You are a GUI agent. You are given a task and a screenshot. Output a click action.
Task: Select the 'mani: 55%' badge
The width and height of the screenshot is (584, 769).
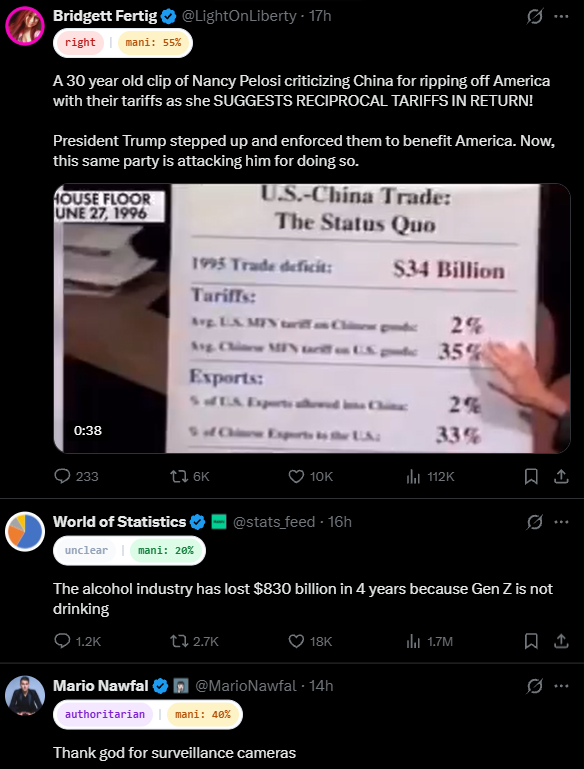tap(153, 43)
